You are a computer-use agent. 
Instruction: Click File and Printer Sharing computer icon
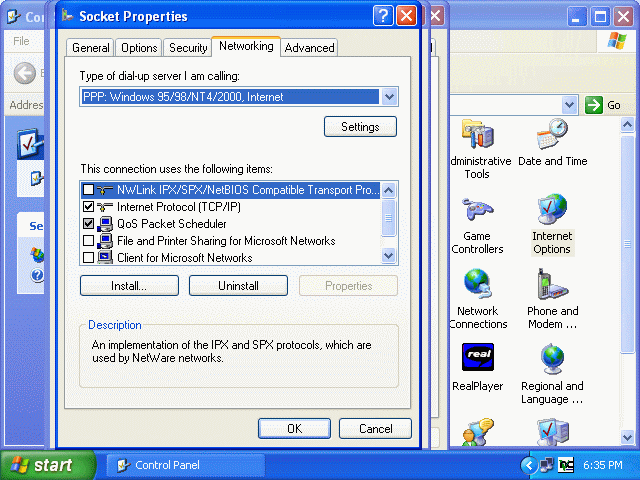pyautogui.click(x=105, y=241)
